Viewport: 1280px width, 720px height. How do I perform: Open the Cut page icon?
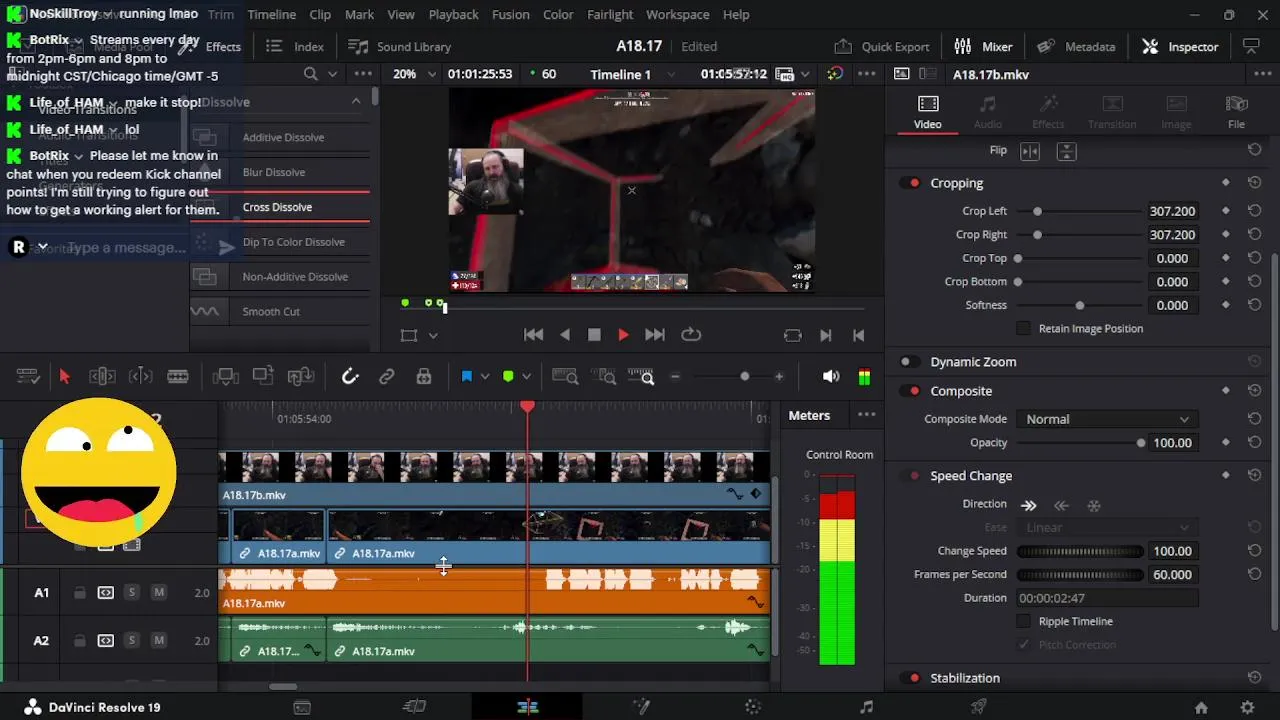click(x=414, y=707)
